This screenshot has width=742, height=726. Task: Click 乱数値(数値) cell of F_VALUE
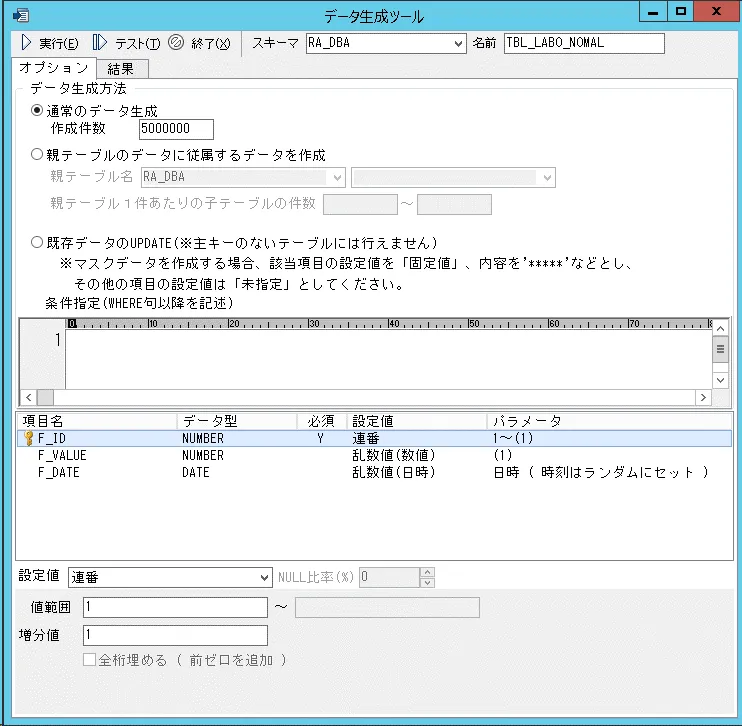coord(393,455)
